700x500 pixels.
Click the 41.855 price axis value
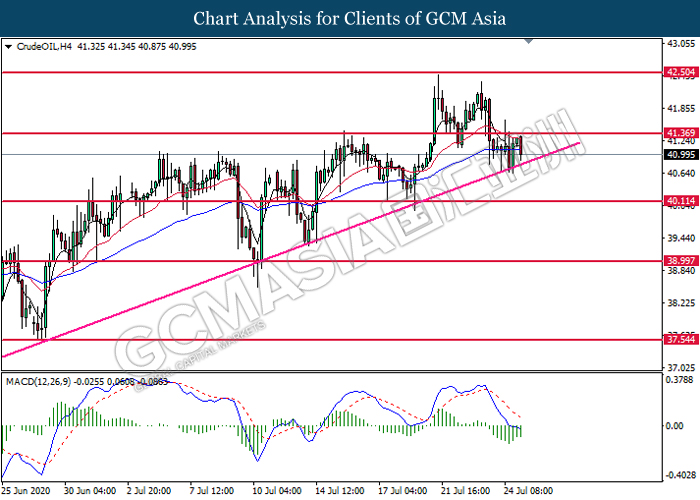pyautogui.click(x=681, y=108)
